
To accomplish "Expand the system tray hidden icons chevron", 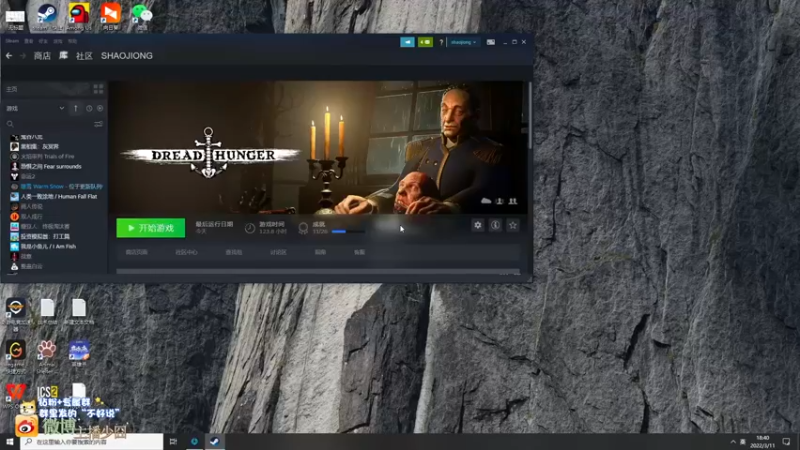I will click(x=733, y=441).
